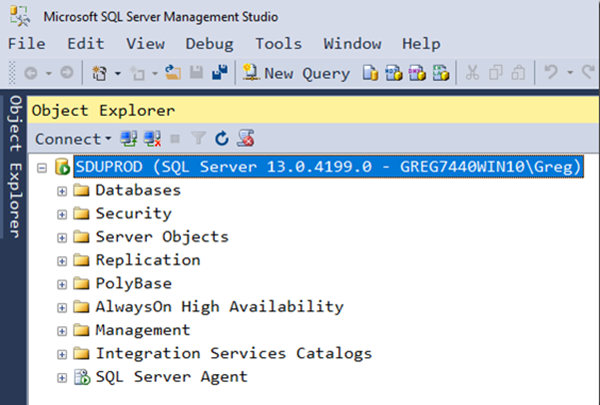This screenshot has height=405, width=600.
Task: Expand the PolyBase folder
Action: pos(62,284)
